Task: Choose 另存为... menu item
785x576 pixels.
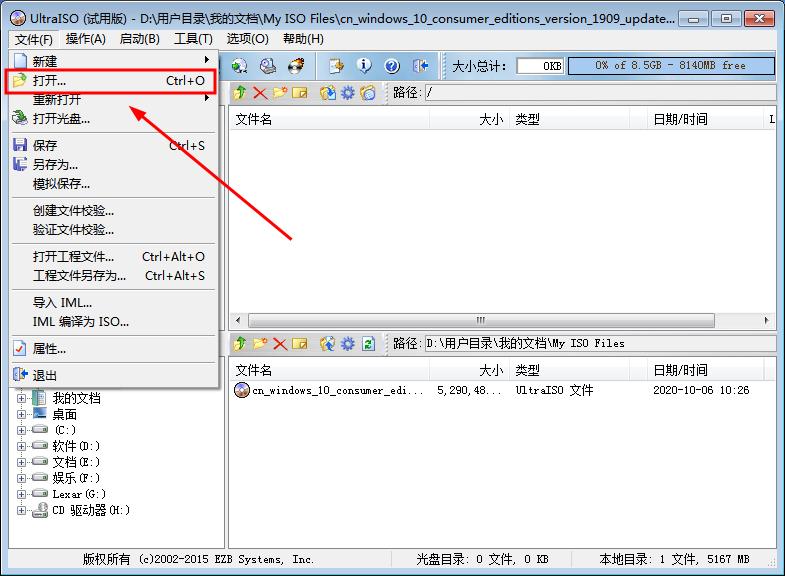Action: click(x=114, y=165)
